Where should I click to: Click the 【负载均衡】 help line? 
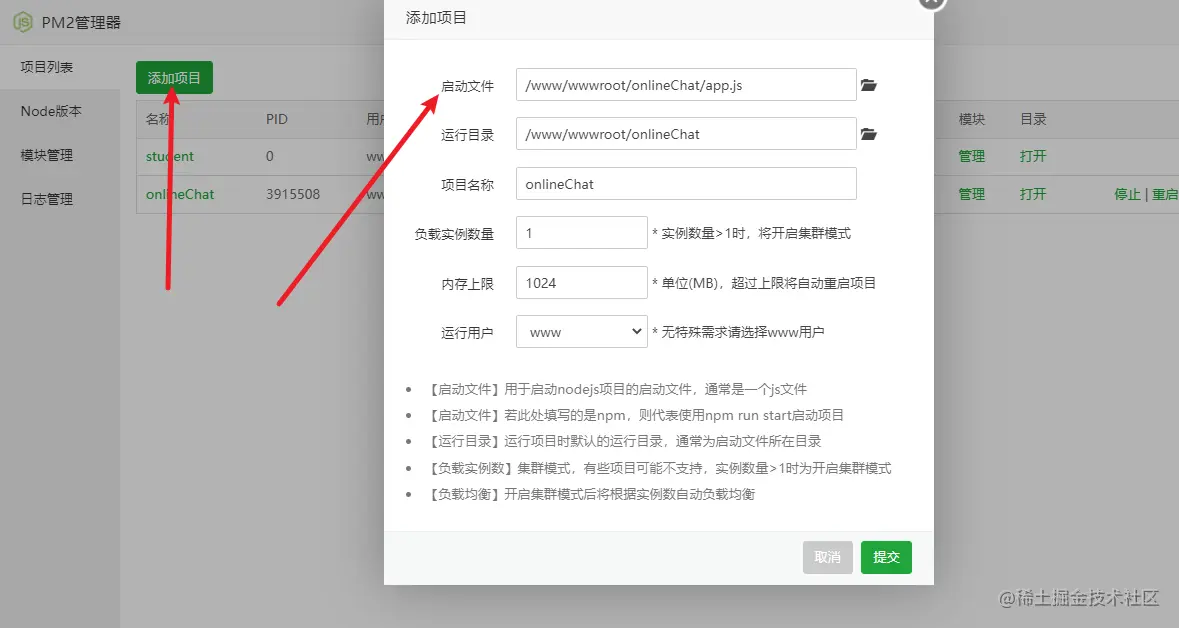pos(592,494)
